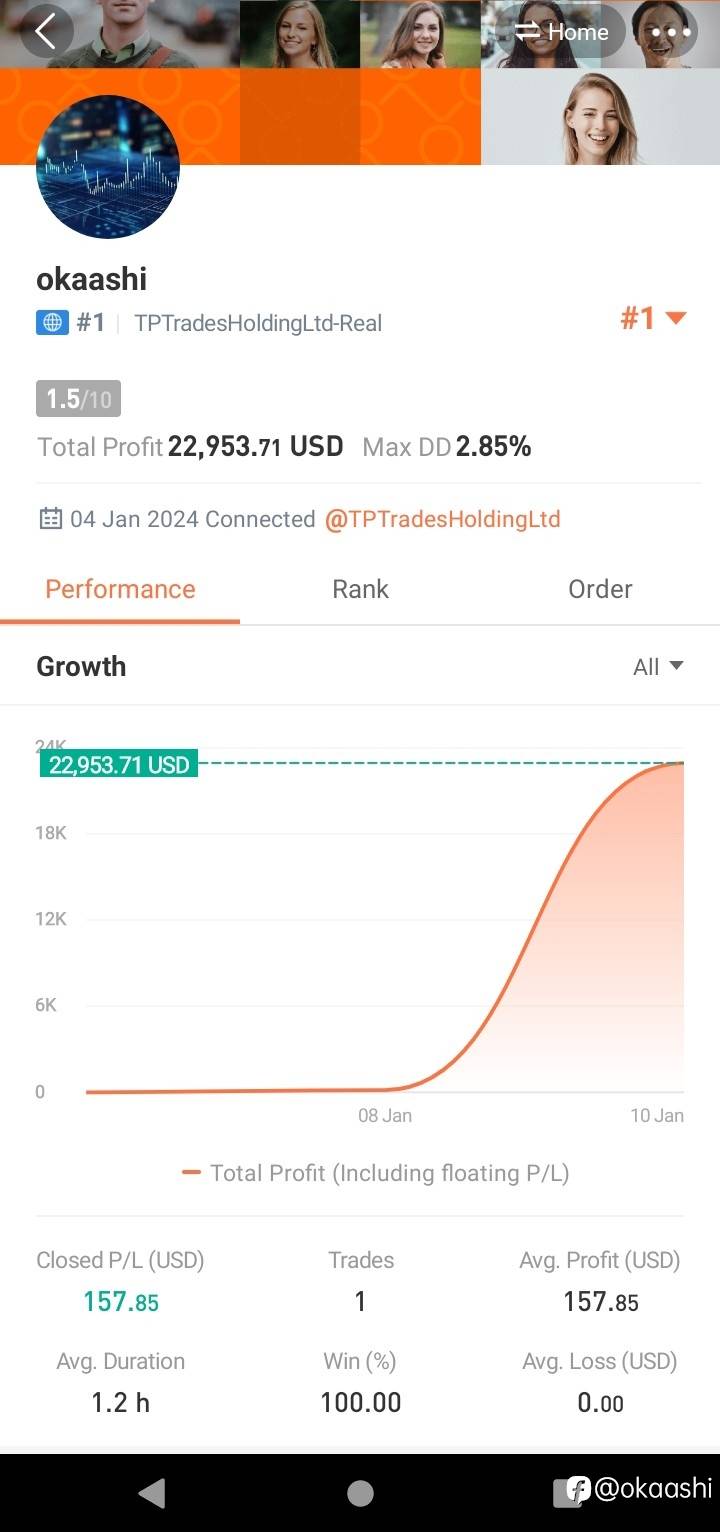Switch to the Performance tab
The width and height of the screenshot is (720, 1532).
tap(120, 589)
